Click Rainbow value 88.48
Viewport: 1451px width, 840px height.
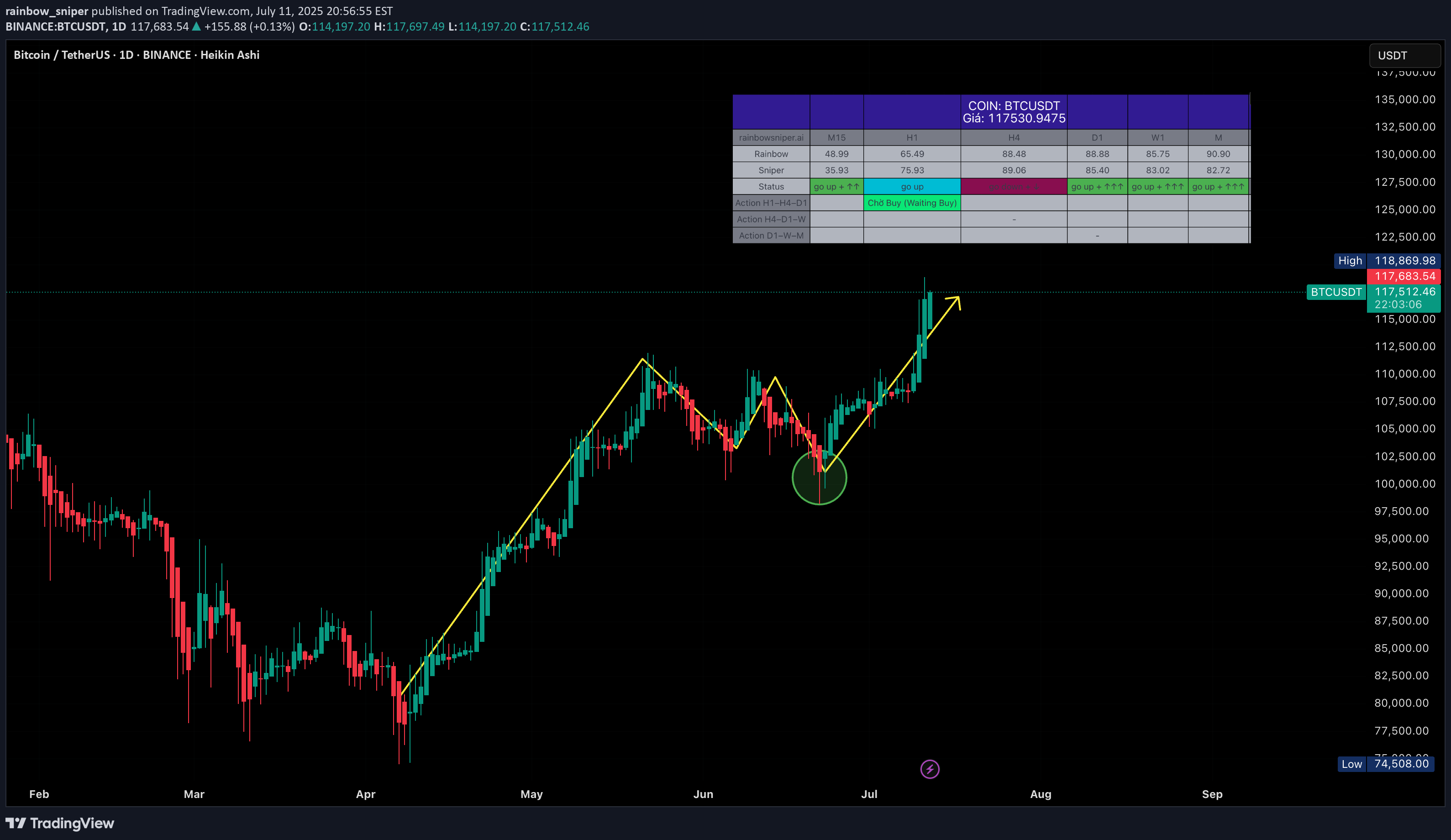pos(1014,154)
